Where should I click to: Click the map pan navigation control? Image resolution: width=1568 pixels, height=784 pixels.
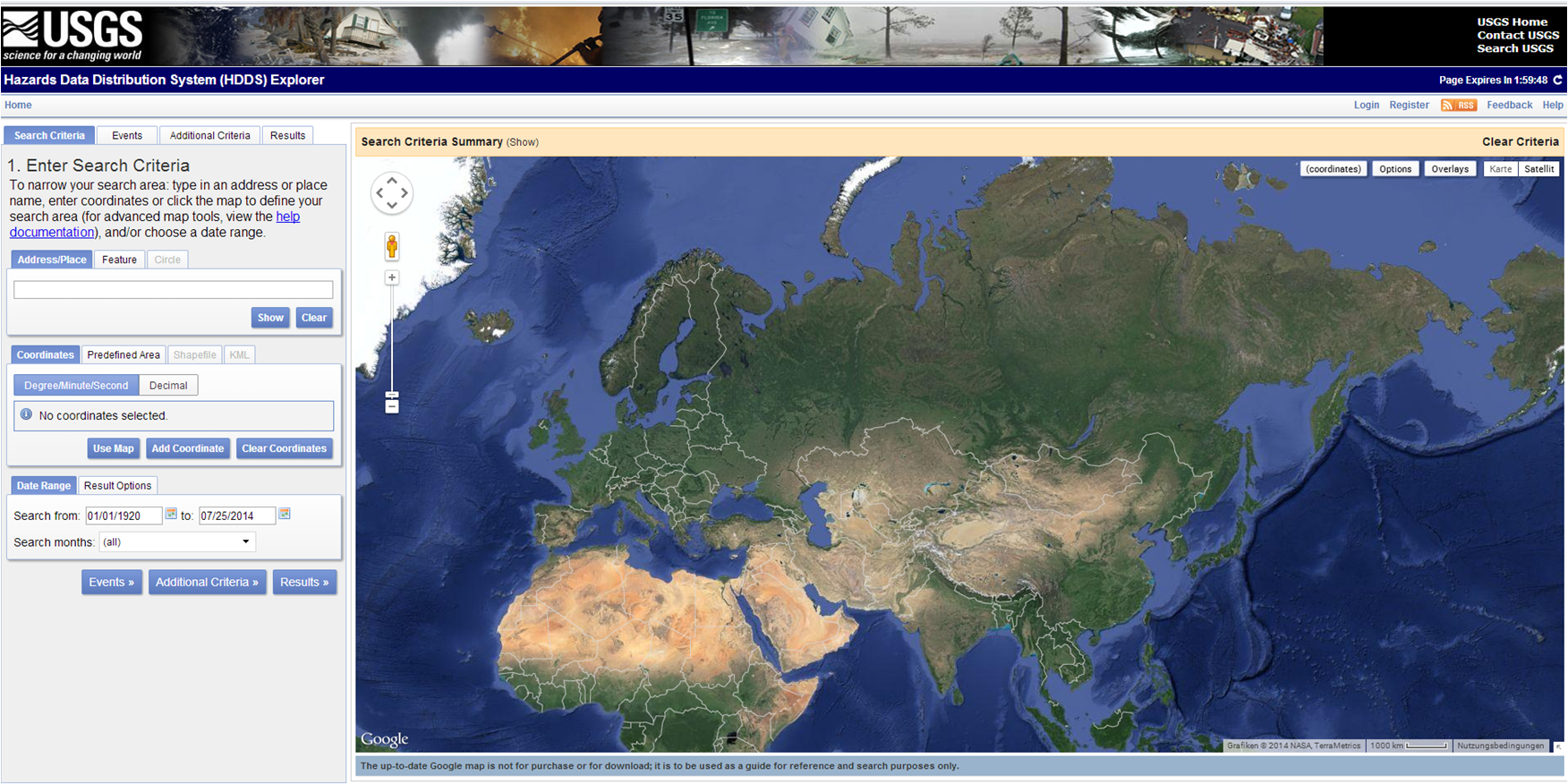click(x=392, y=193)
